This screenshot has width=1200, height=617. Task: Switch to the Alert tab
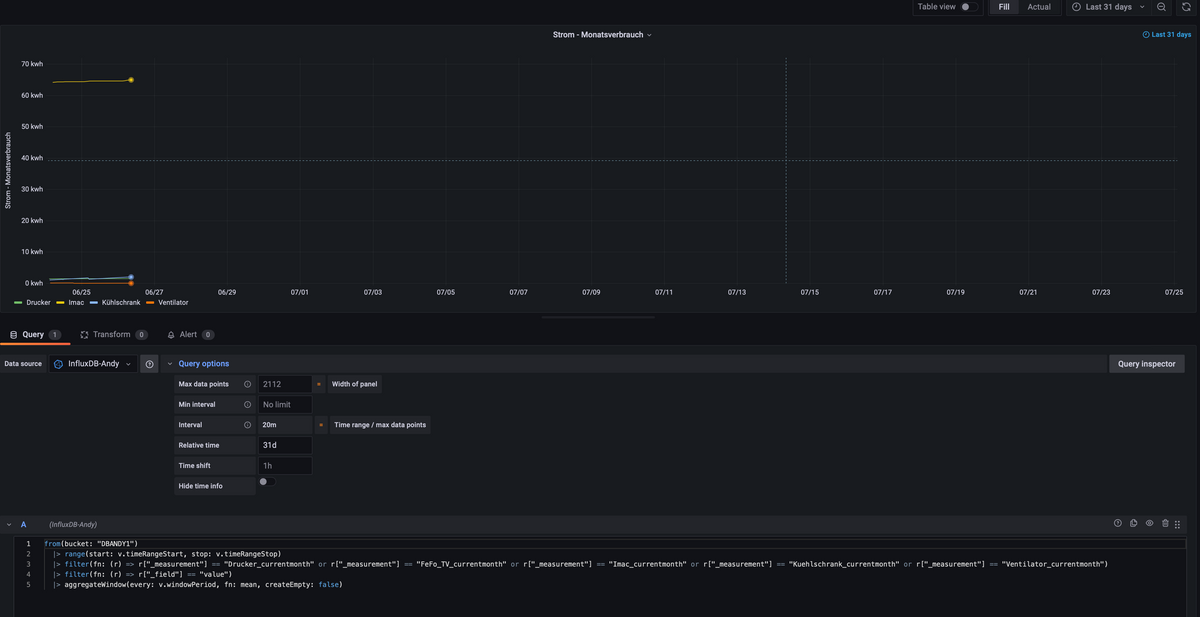[188, 335]
